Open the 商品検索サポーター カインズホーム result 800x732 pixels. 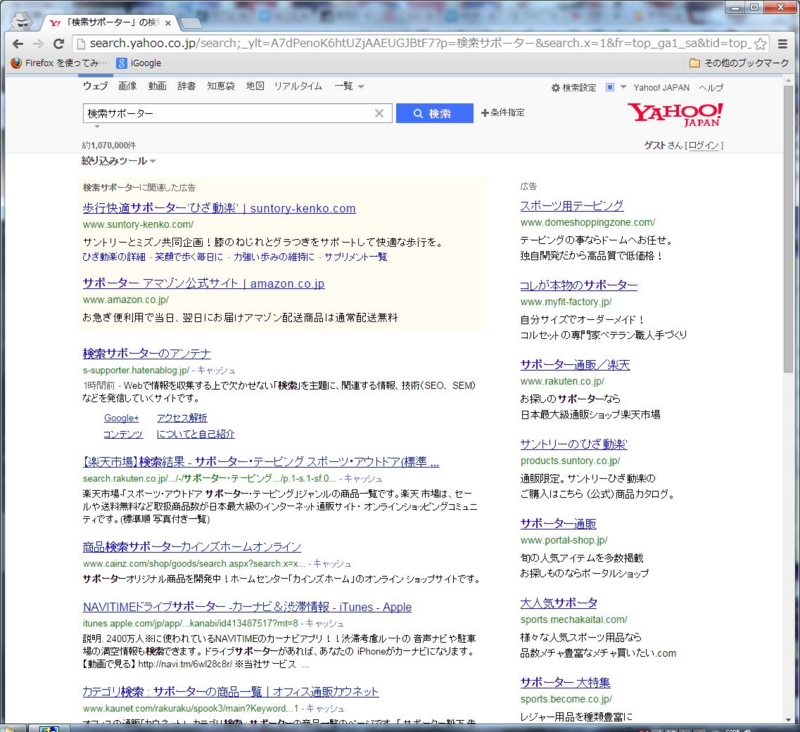click(192, 547)
